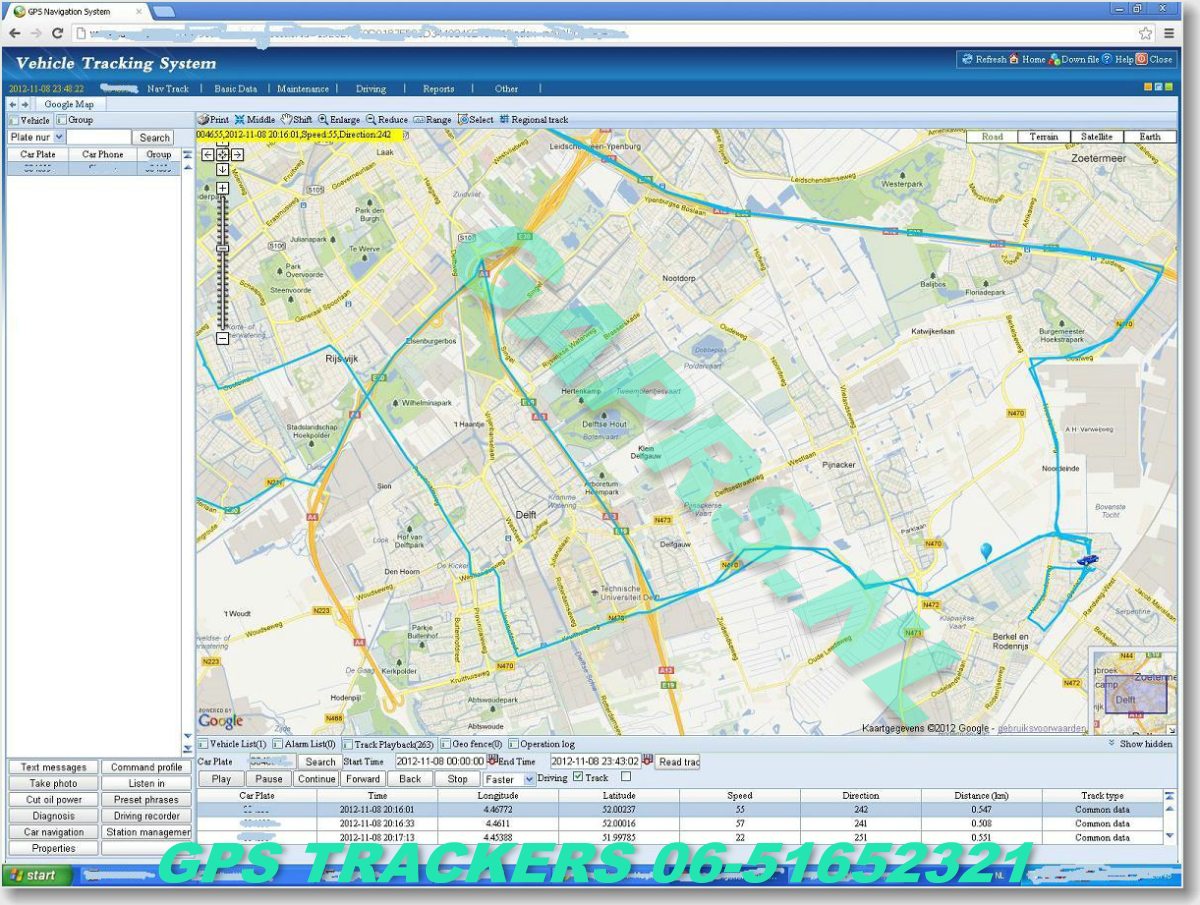This screenshot has width=1200, height=905.
Task: Click the orange theme square icon
Action: [x=1148, y=87]
